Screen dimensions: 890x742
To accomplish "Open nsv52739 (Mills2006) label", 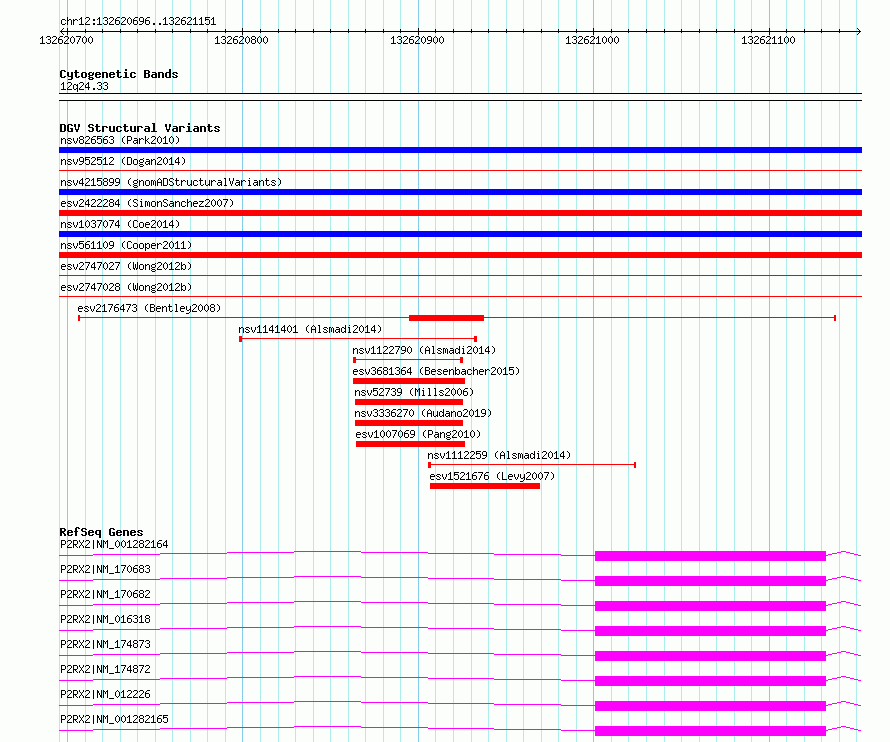I will click(x=414, y=392).
